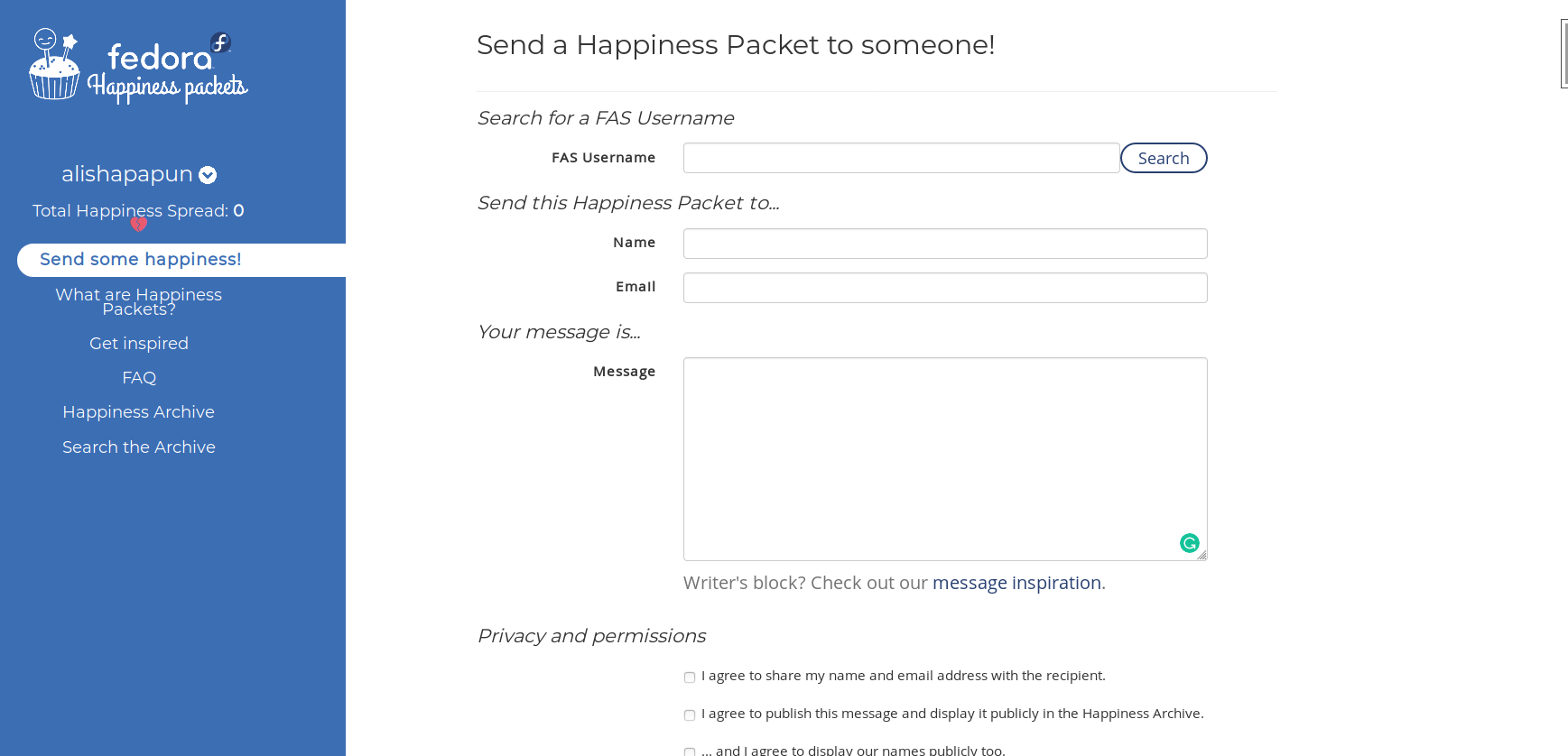Check agree to publish message publicly
The height and width of the screenshot is (756, 1568).
[x=690, y=715]
